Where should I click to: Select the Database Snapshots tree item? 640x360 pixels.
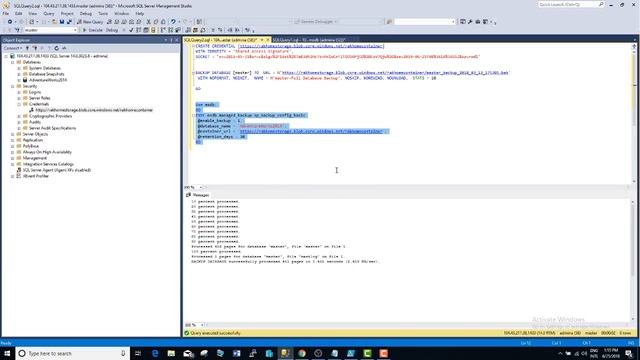coord(47,74)
